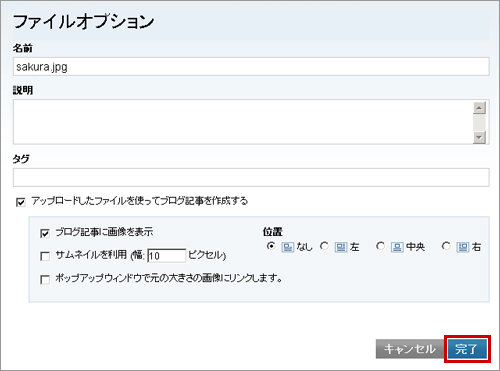Click the なし no-alignment icon

[x=288, y=247]
